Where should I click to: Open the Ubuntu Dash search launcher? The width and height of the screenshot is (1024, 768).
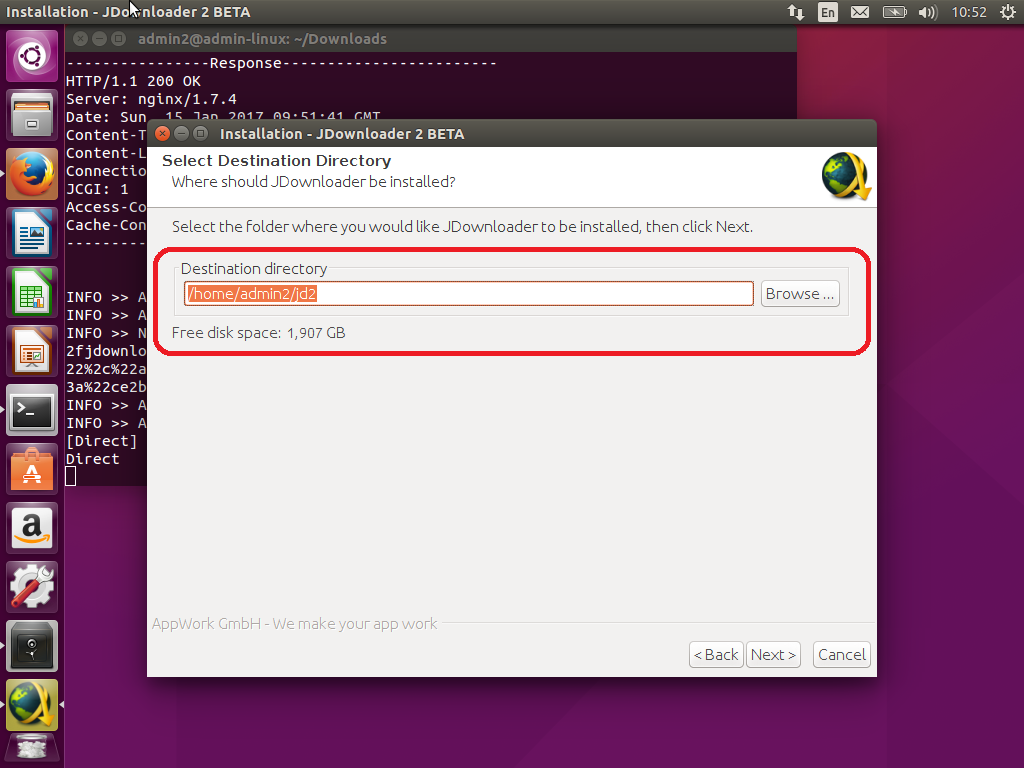pyautogui.click(x=32, y=56)
